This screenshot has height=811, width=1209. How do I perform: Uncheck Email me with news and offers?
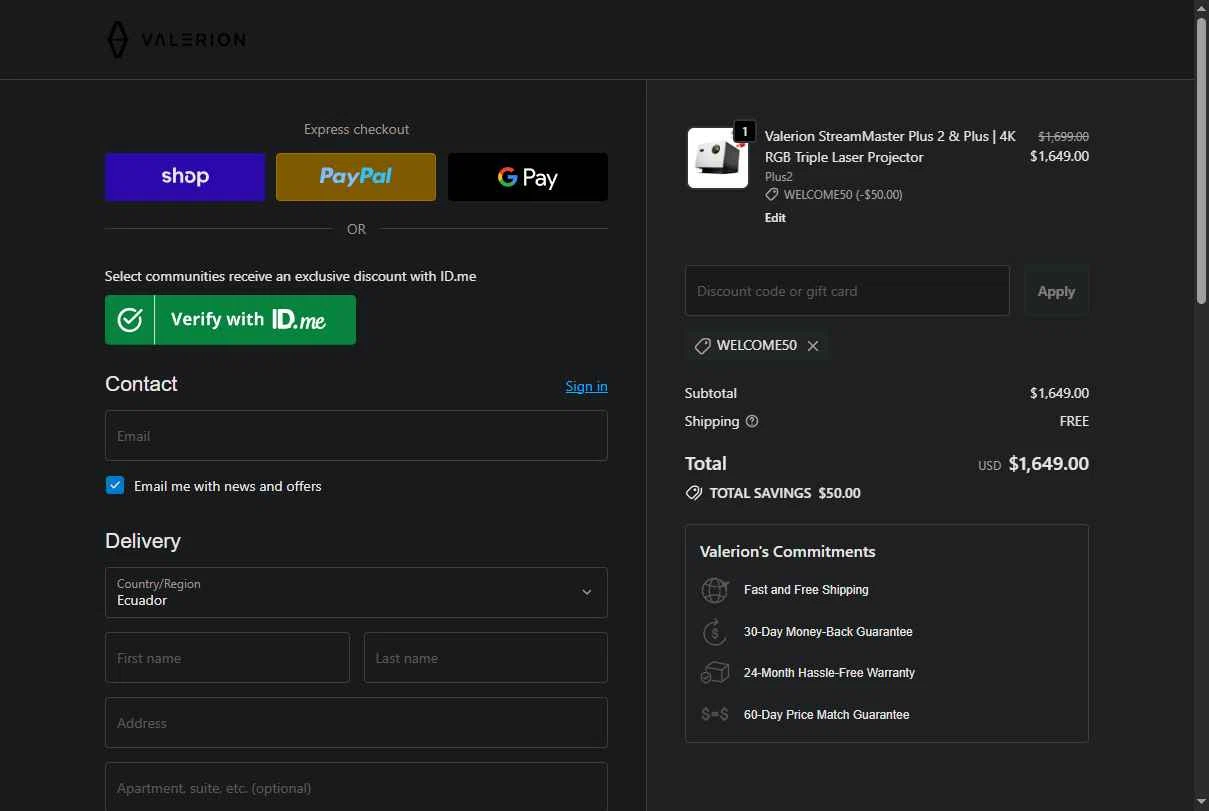point(115,486)
